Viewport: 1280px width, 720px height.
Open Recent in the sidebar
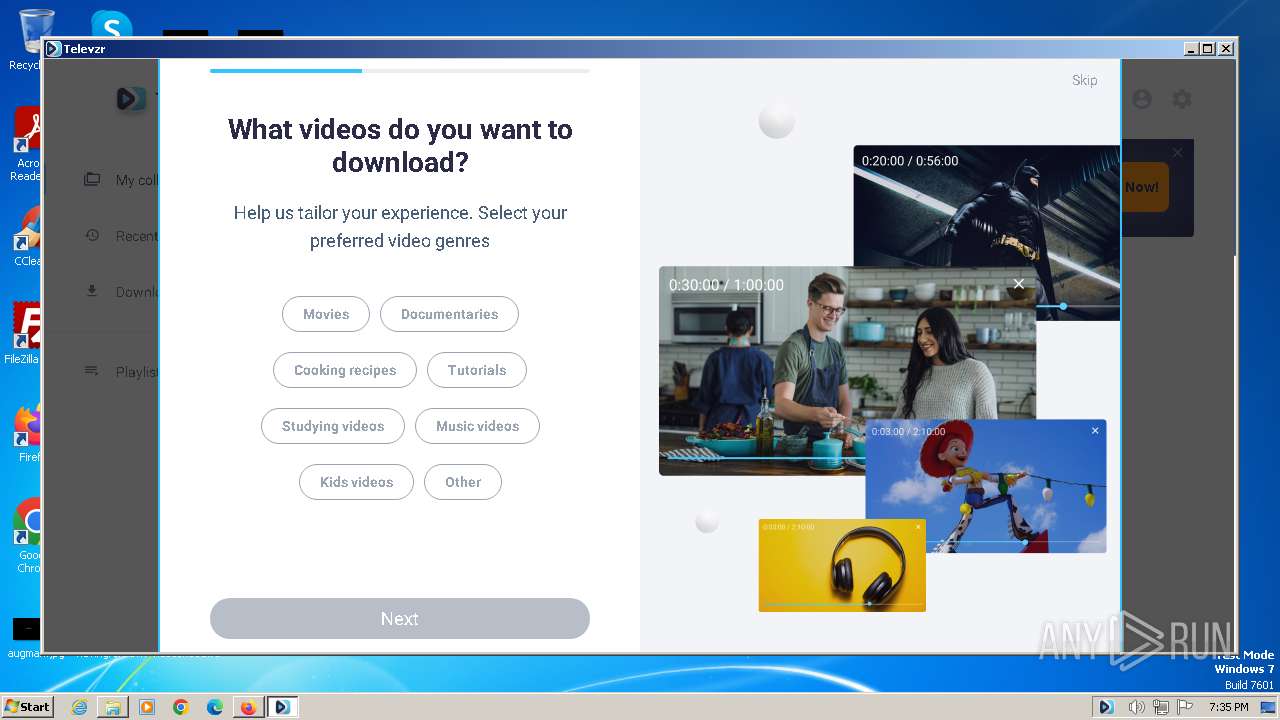coord(120,236)
